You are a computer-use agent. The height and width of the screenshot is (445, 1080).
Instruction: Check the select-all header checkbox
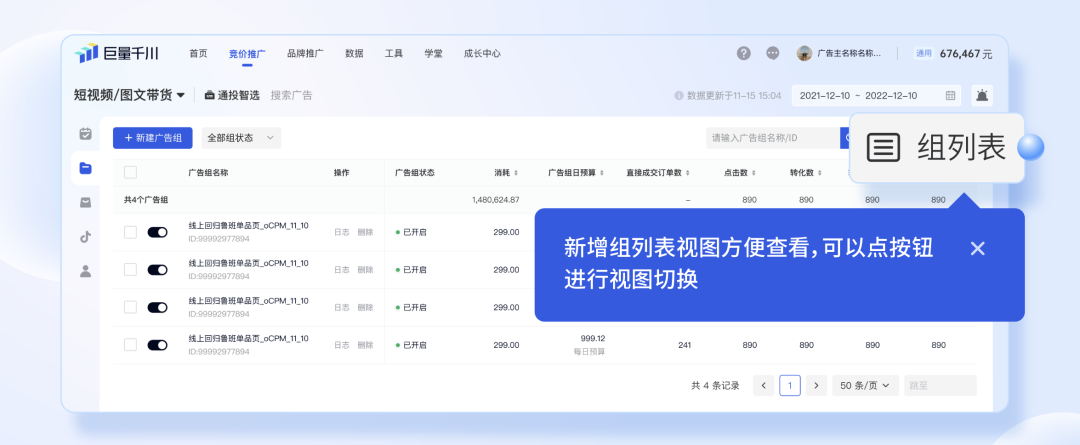[x=130, y=172]
